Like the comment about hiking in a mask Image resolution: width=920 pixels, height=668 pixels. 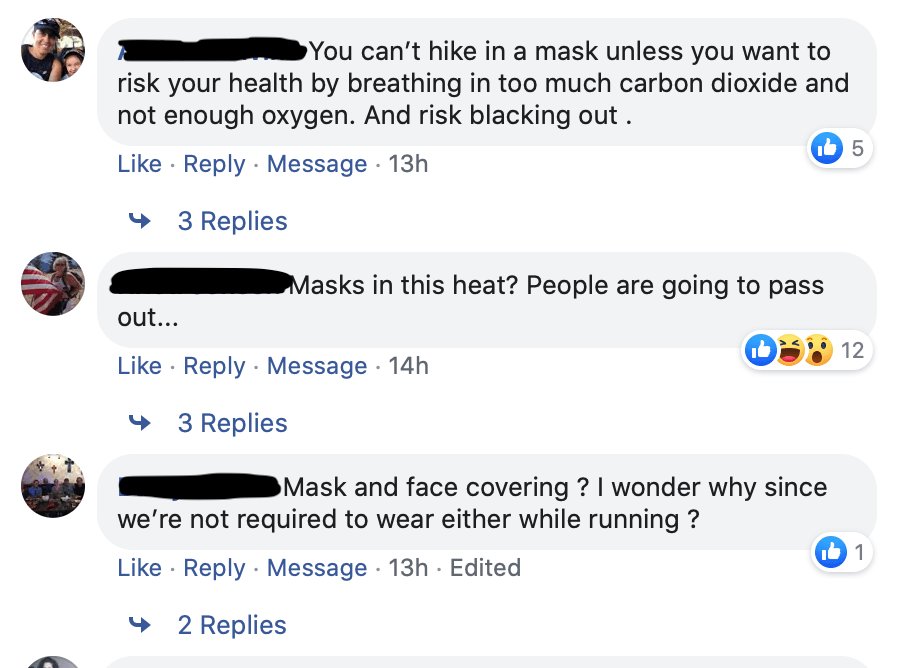(x=139, y=164)
